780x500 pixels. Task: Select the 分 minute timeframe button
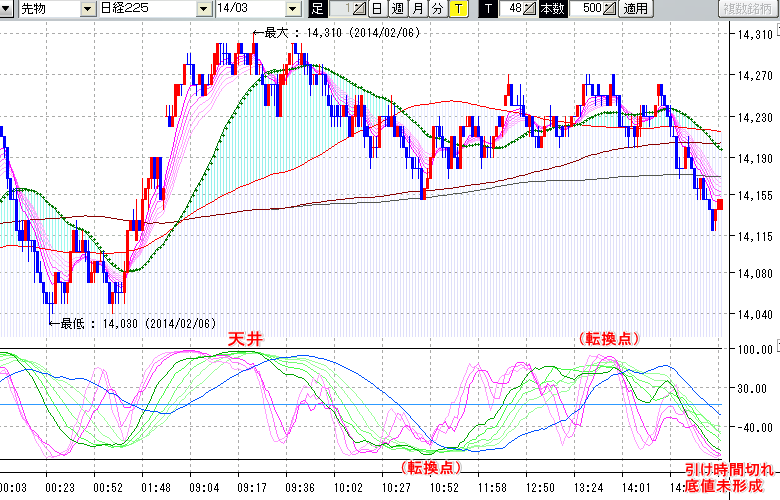[x=437, y=9]
